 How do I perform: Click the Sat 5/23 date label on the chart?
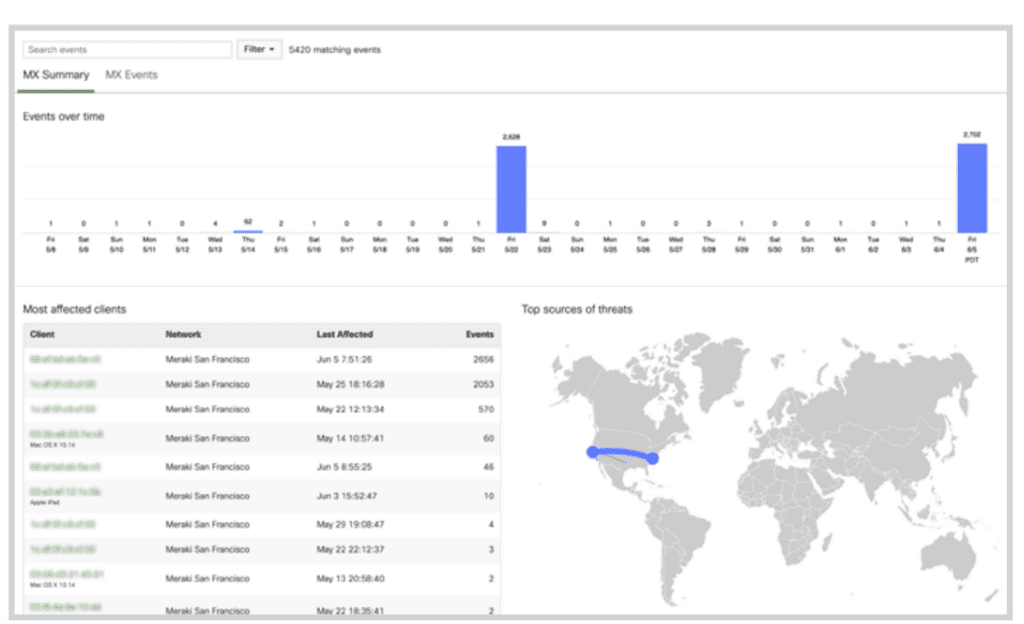544,244
